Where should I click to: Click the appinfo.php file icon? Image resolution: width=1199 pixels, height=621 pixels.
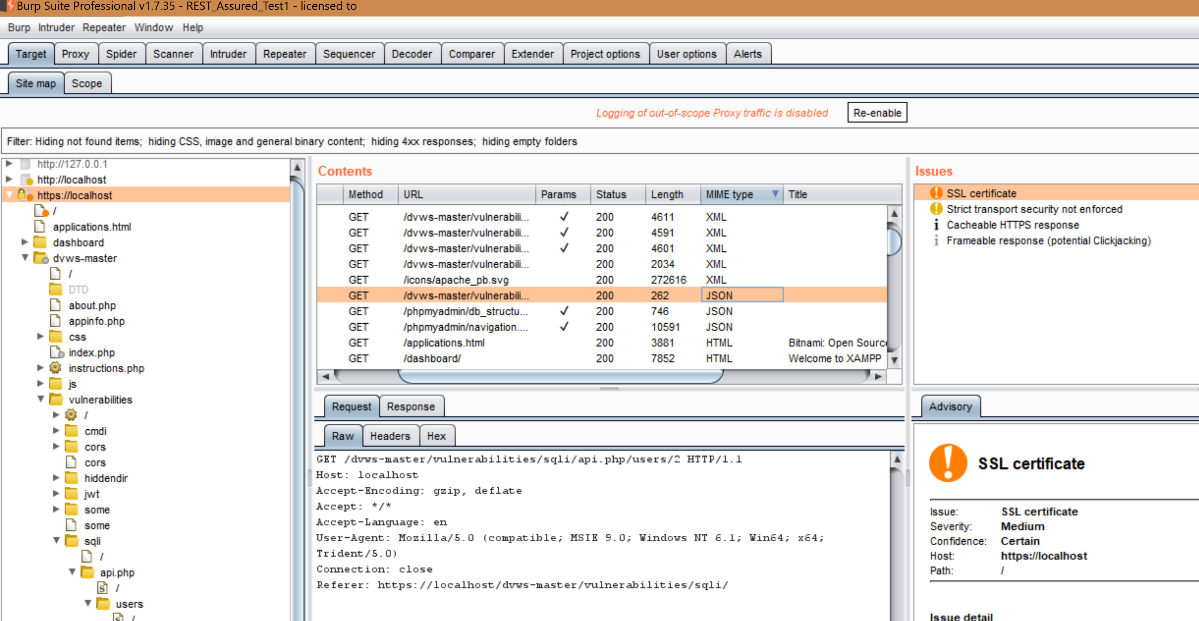[x=56, y=321]
